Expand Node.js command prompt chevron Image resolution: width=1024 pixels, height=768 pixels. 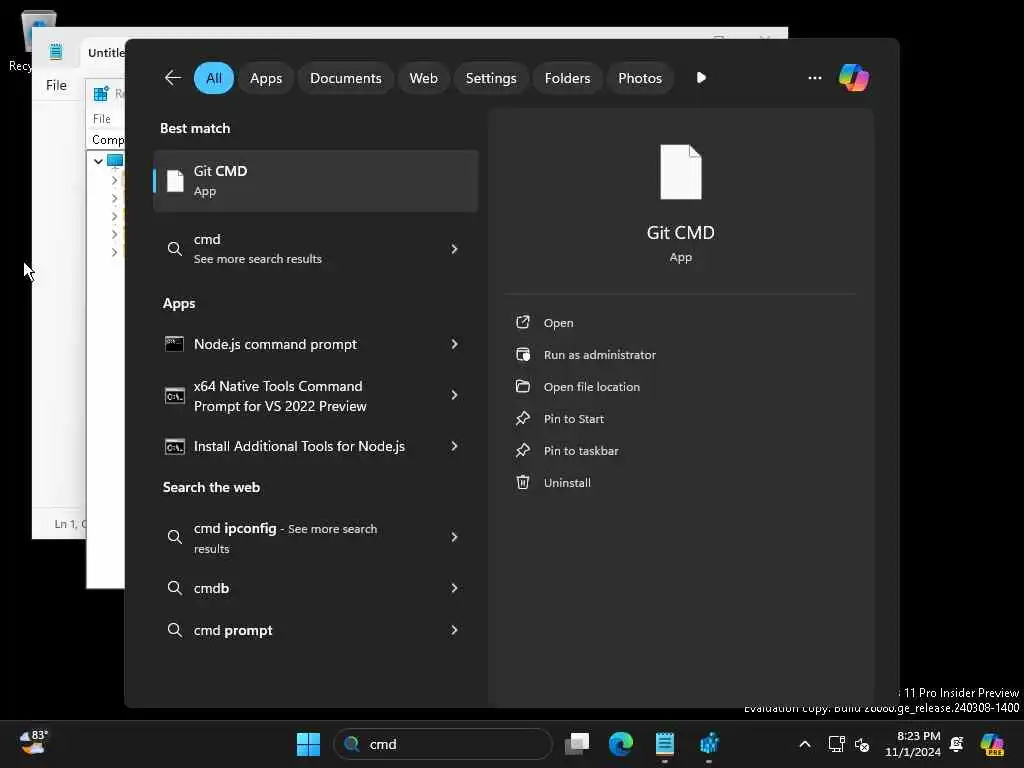coord(454,344)
